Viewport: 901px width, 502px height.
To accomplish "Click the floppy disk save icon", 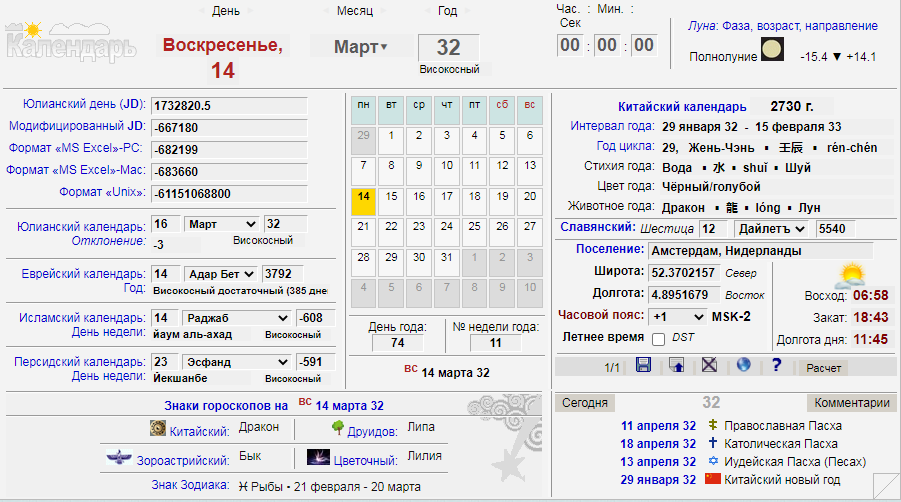I will point(643,365).
